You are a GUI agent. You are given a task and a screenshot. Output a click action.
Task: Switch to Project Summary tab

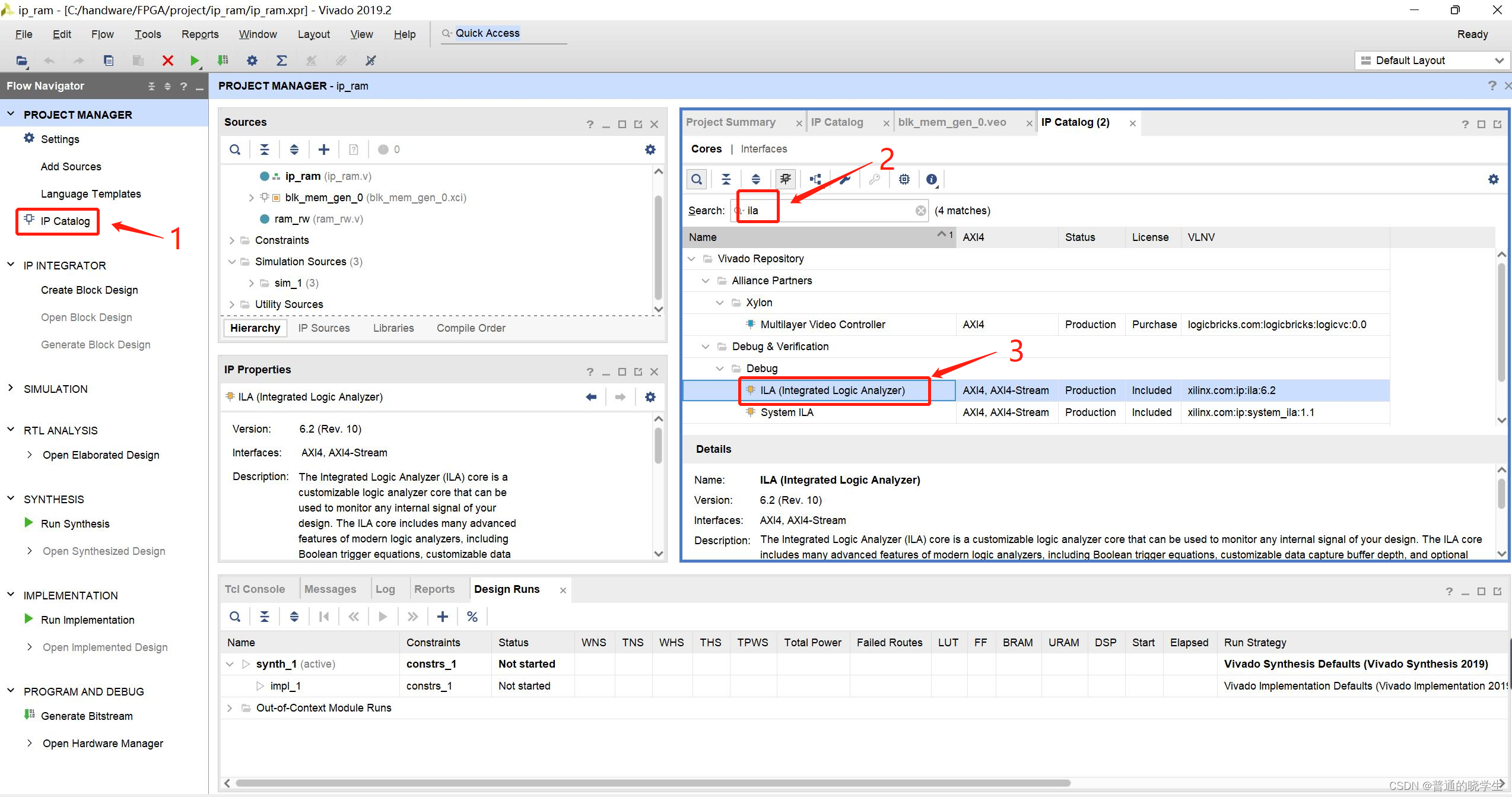(x=730, y=122)
